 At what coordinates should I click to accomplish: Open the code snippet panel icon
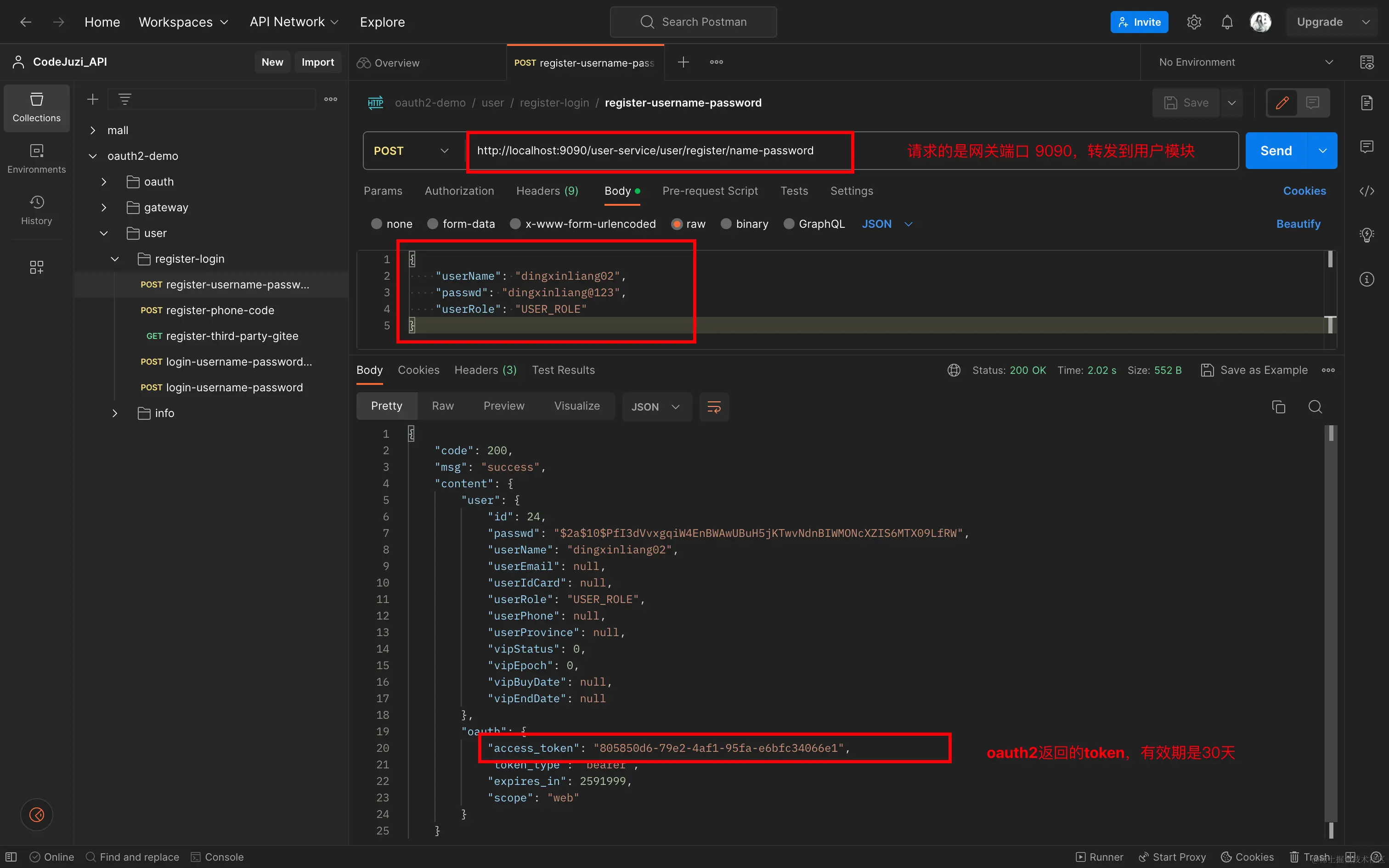(x=1366, y=191)
